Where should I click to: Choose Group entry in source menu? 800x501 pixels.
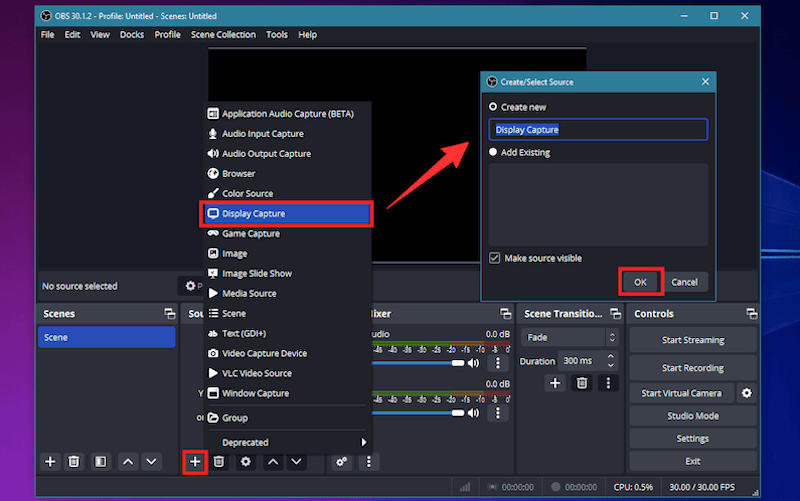[288, 418]
